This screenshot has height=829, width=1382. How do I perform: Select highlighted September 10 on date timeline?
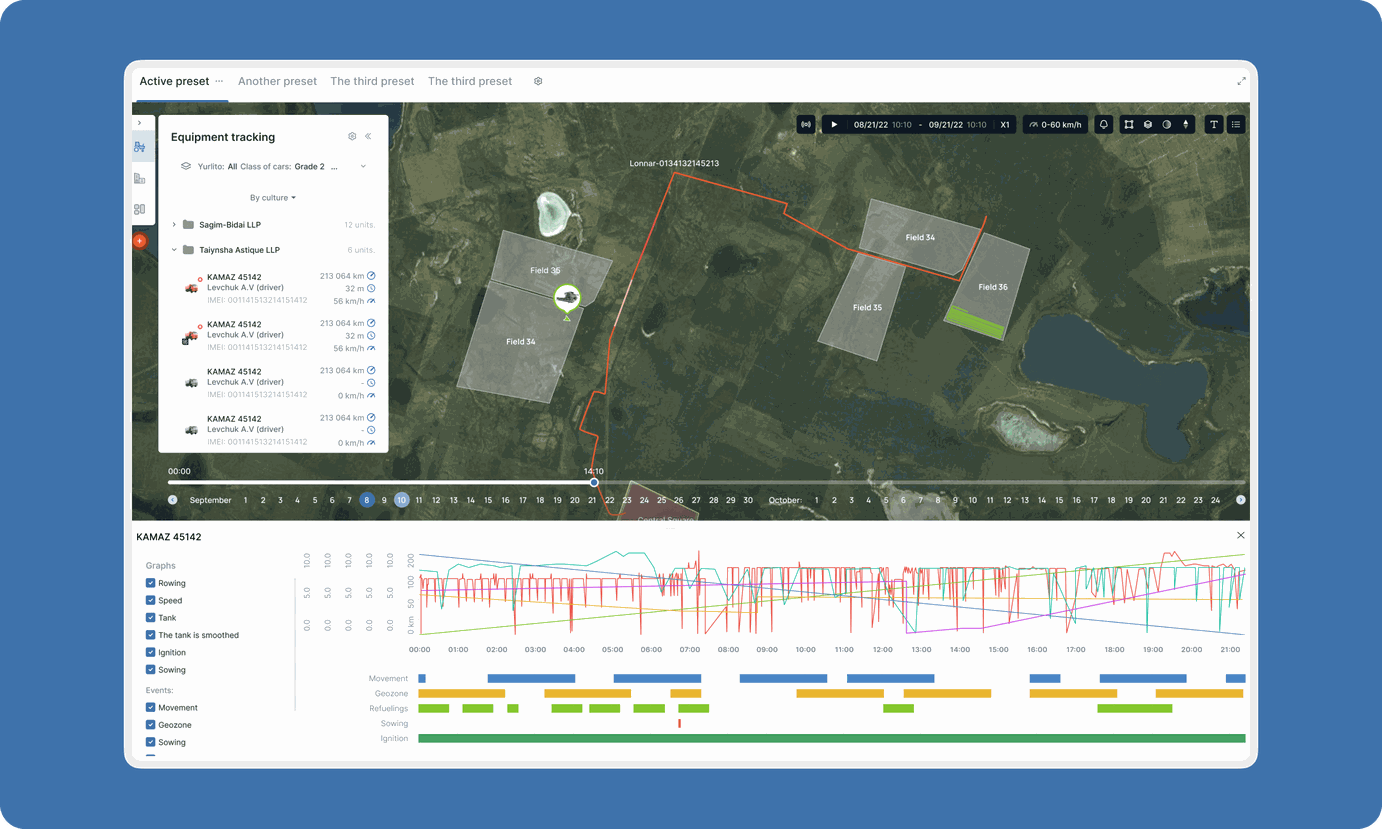(401, 500)
